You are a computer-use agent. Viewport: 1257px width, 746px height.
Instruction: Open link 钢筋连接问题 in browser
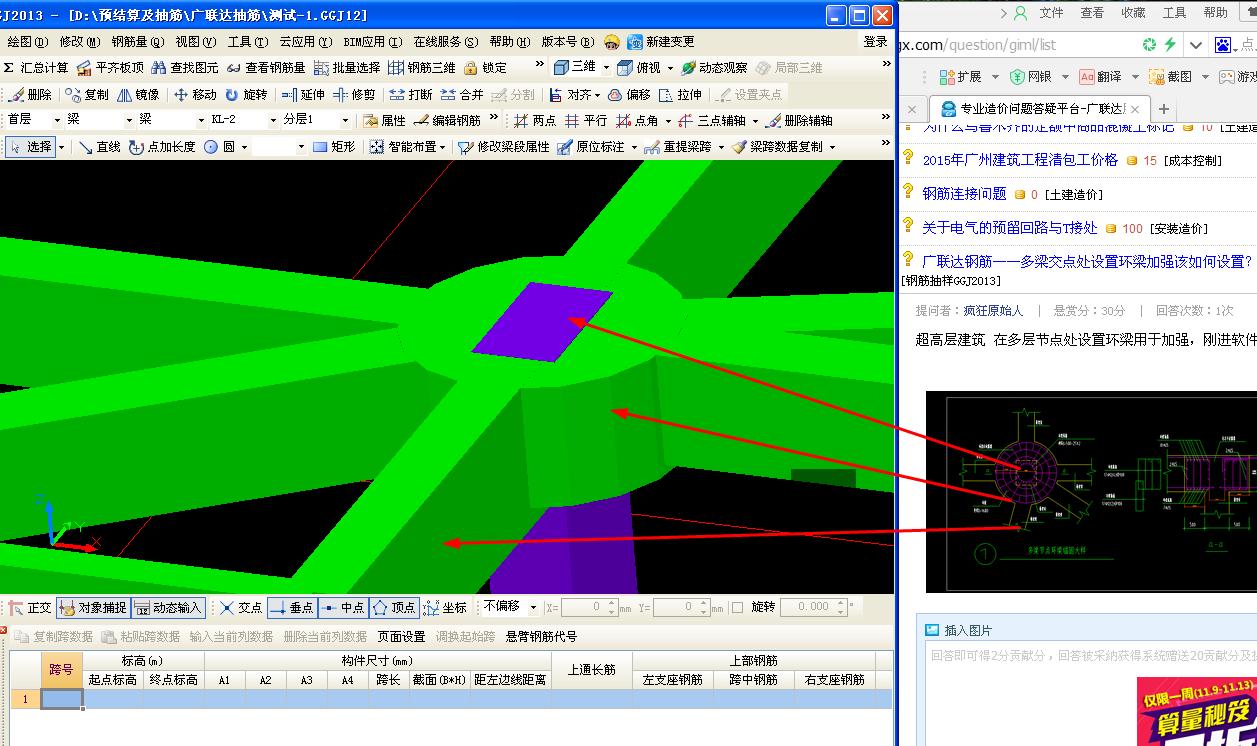pyautogui.click(x=964, y=194)
